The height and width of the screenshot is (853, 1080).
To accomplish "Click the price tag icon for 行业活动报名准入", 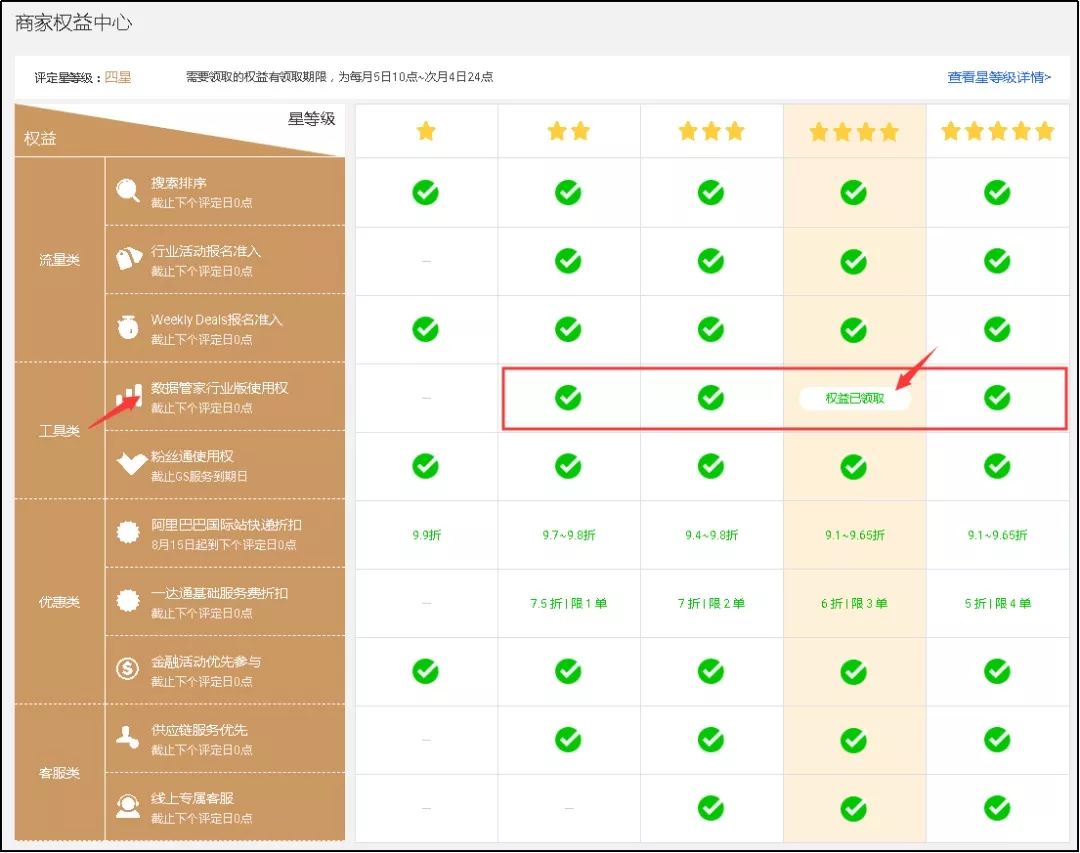I will [126, 258].
